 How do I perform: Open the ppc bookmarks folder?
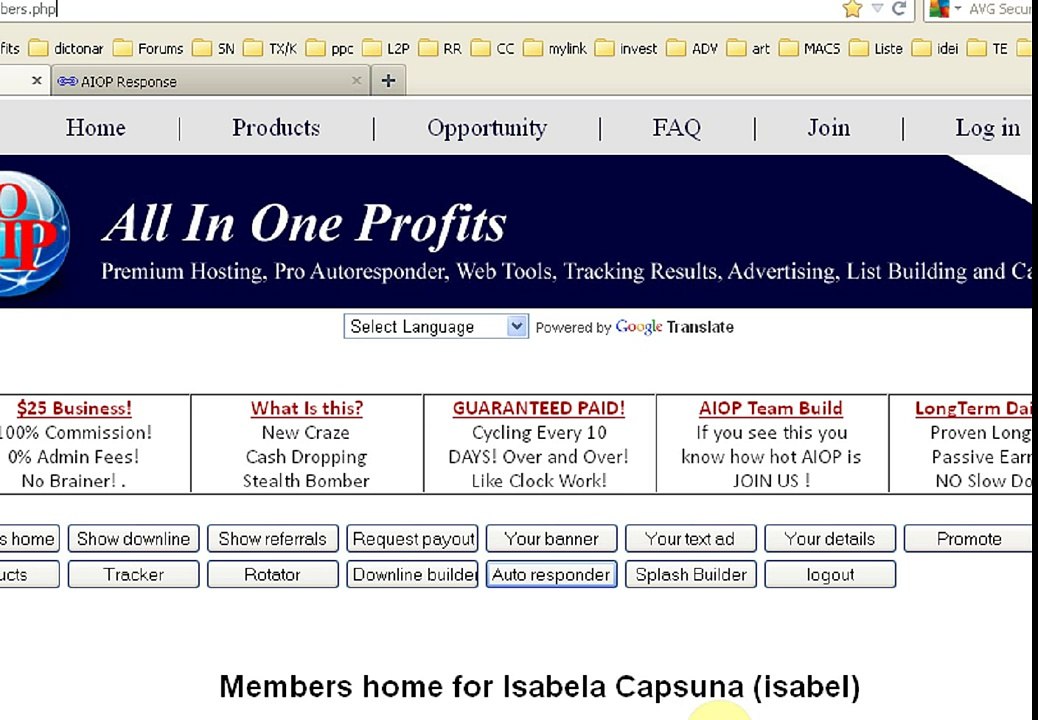coord(330,48)
